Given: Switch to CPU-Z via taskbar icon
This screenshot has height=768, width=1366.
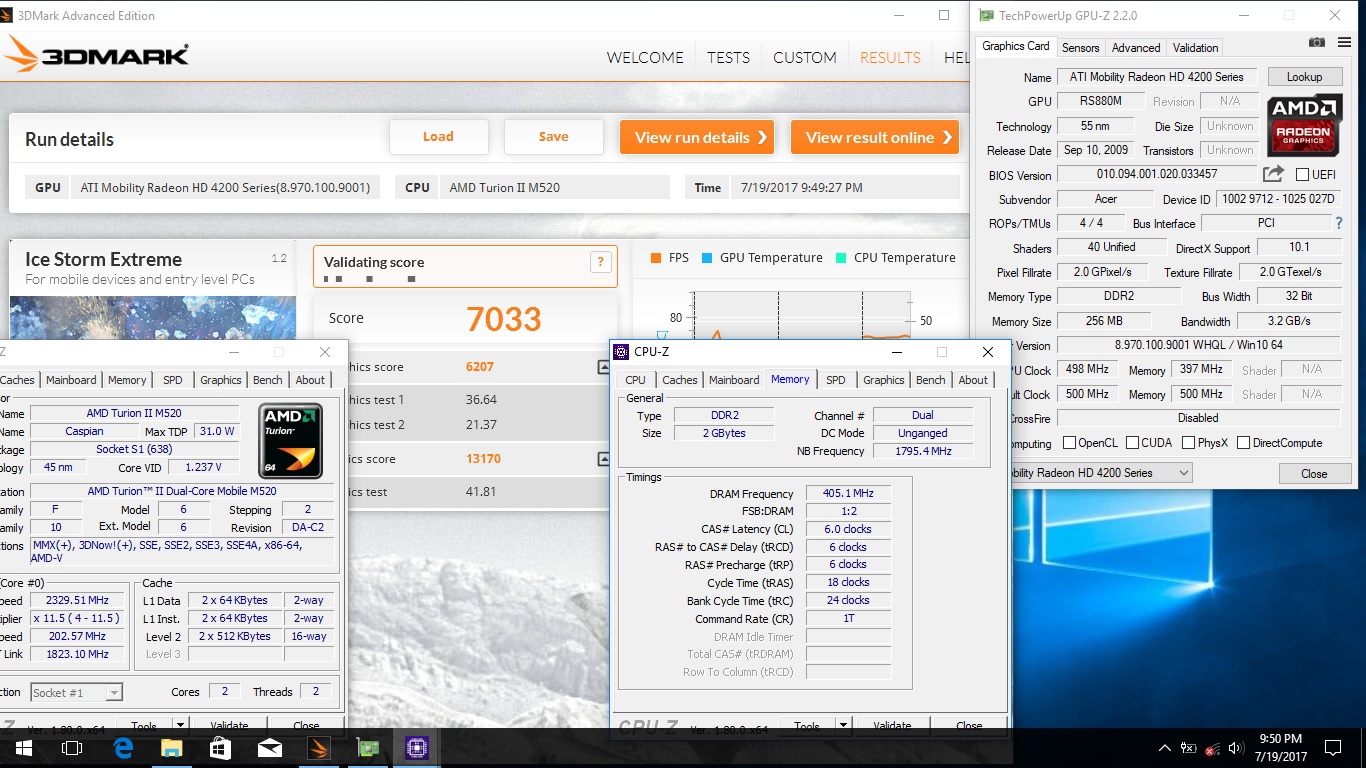Looking at the screenshot, I should pyautogui.click(x=416, y=748).
